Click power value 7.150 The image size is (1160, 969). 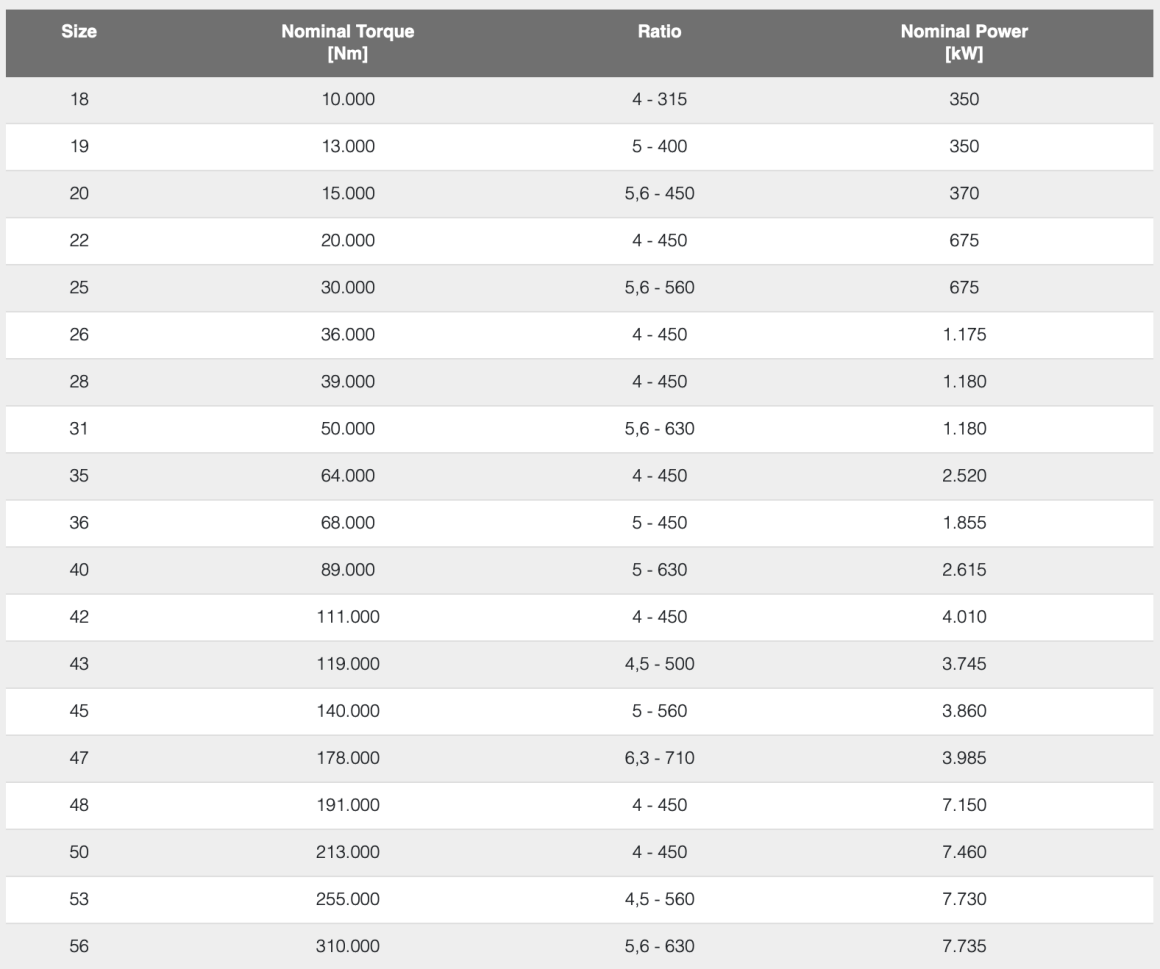click(964, 805)
